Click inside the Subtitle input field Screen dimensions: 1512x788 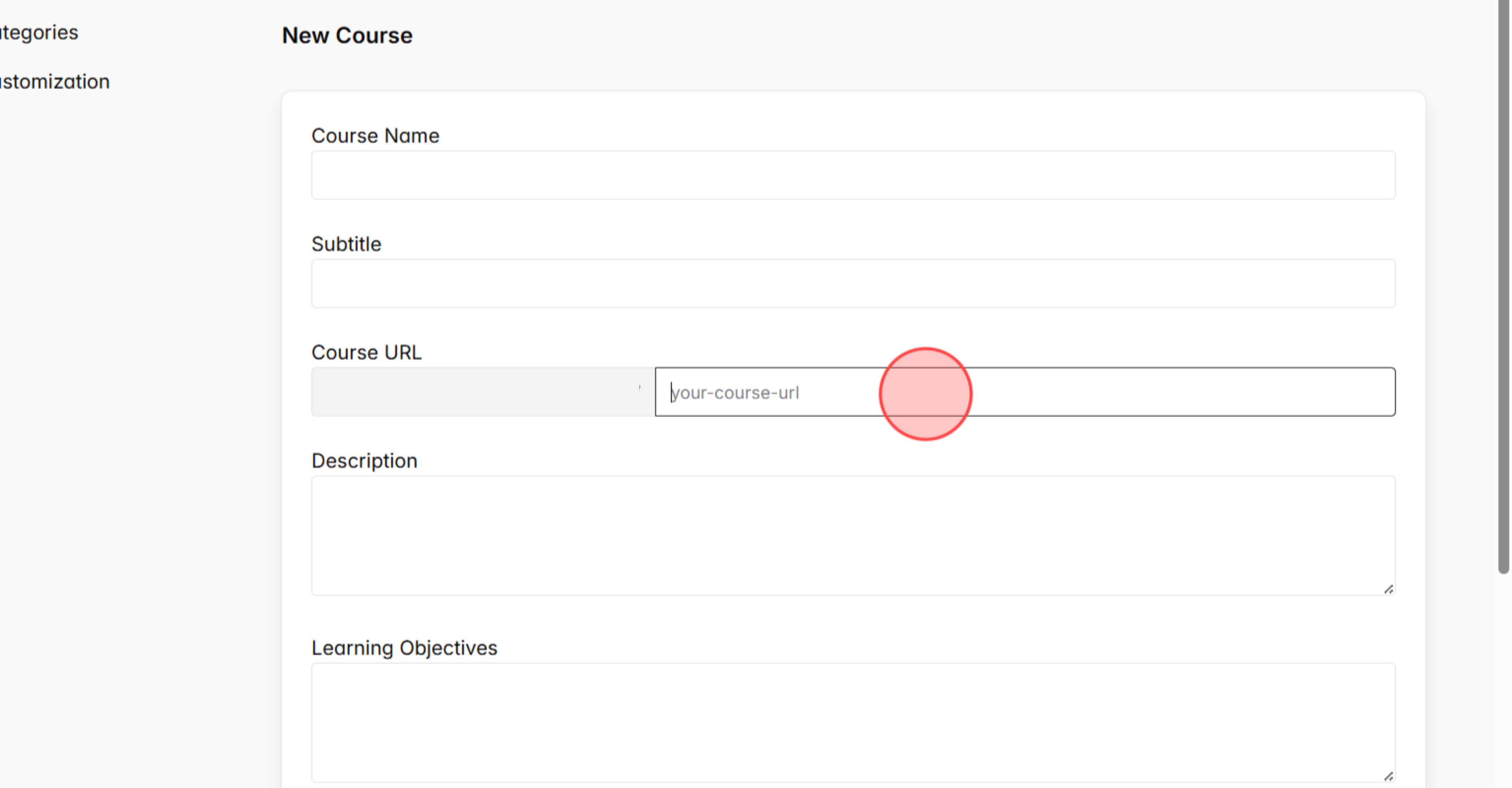coord(851,283)
